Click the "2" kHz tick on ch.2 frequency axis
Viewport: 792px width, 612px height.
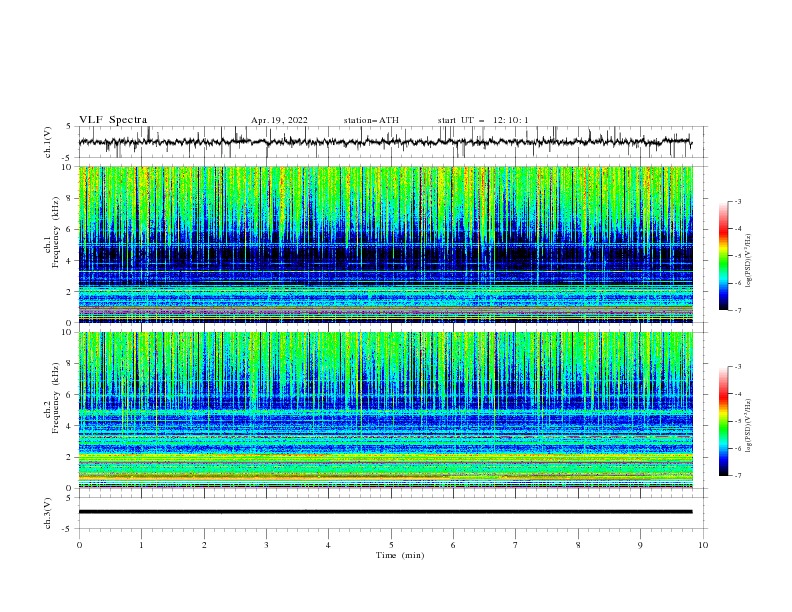pyautogui.click(x=69, y=457)
